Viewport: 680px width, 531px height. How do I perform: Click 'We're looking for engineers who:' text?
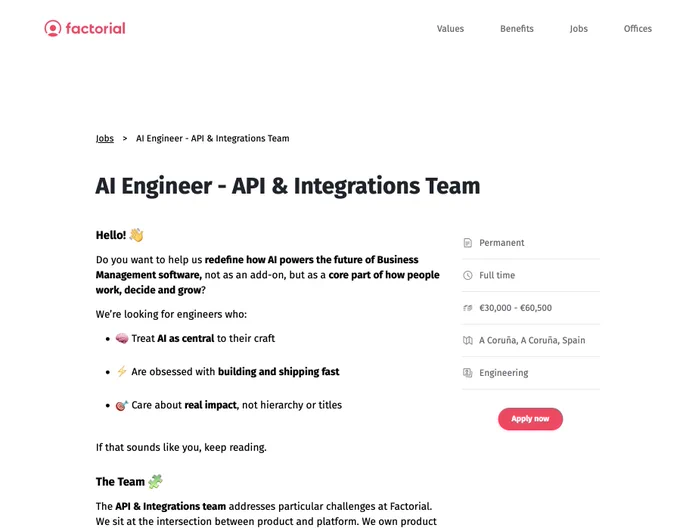(171, 314)
